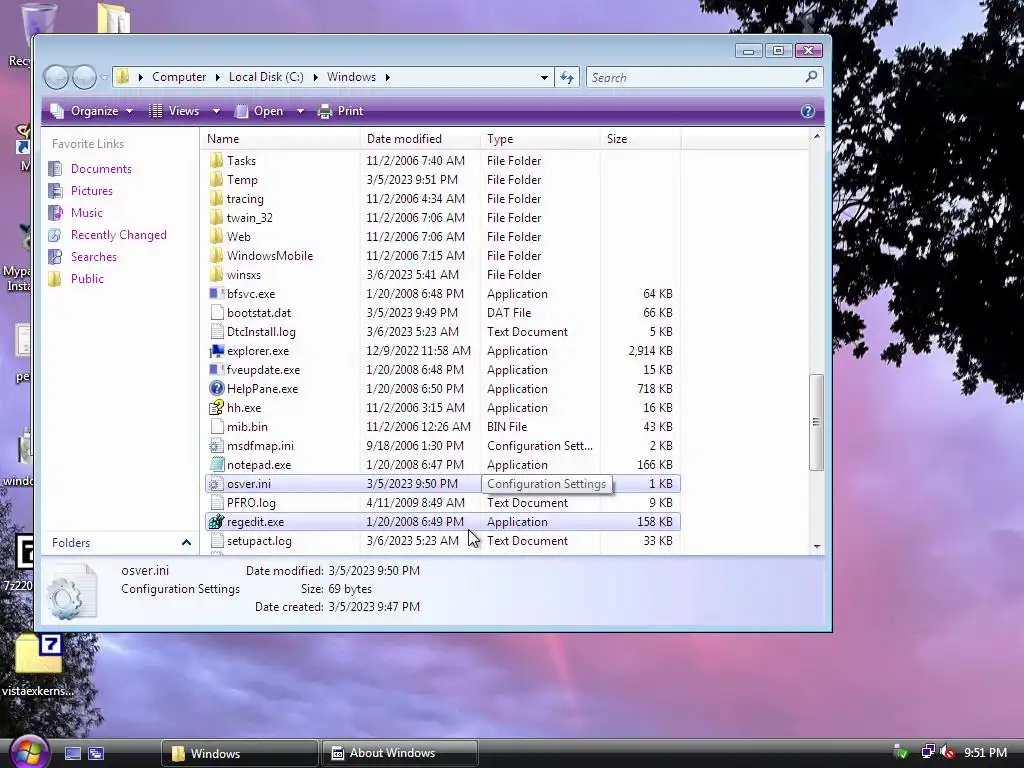This screenshot has height=768, width=1024.
Task: Expand the Open button dropdown arrow
Action: pyautogui.click(x=300, y=111)
